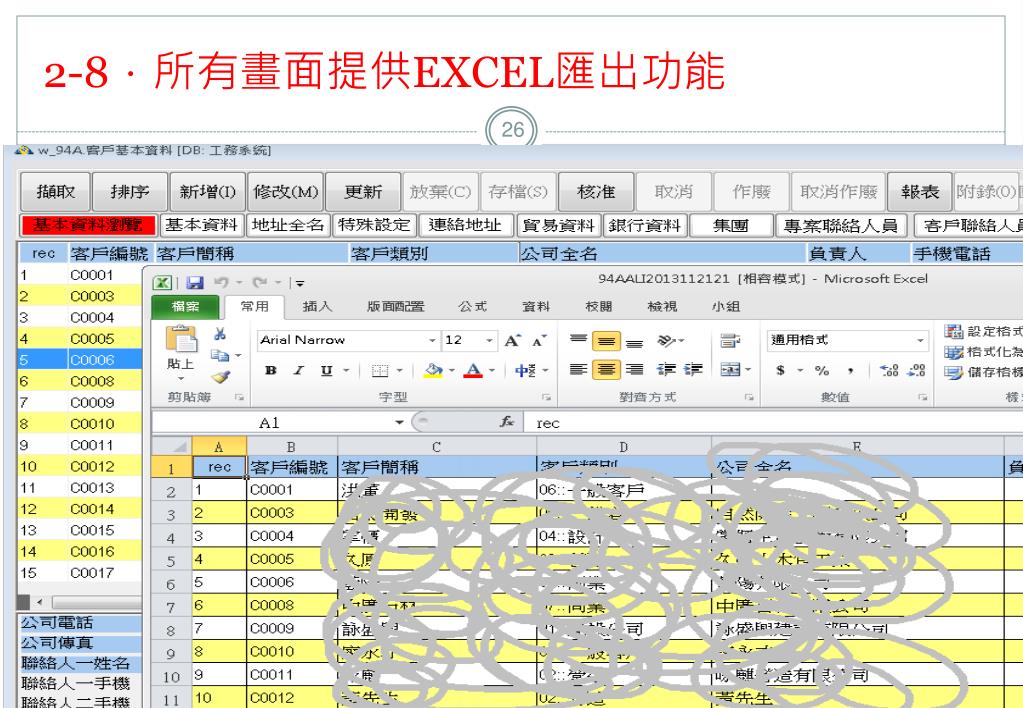Open the font group dialog launcher
1023x708 pixels.
coord(546,397)
